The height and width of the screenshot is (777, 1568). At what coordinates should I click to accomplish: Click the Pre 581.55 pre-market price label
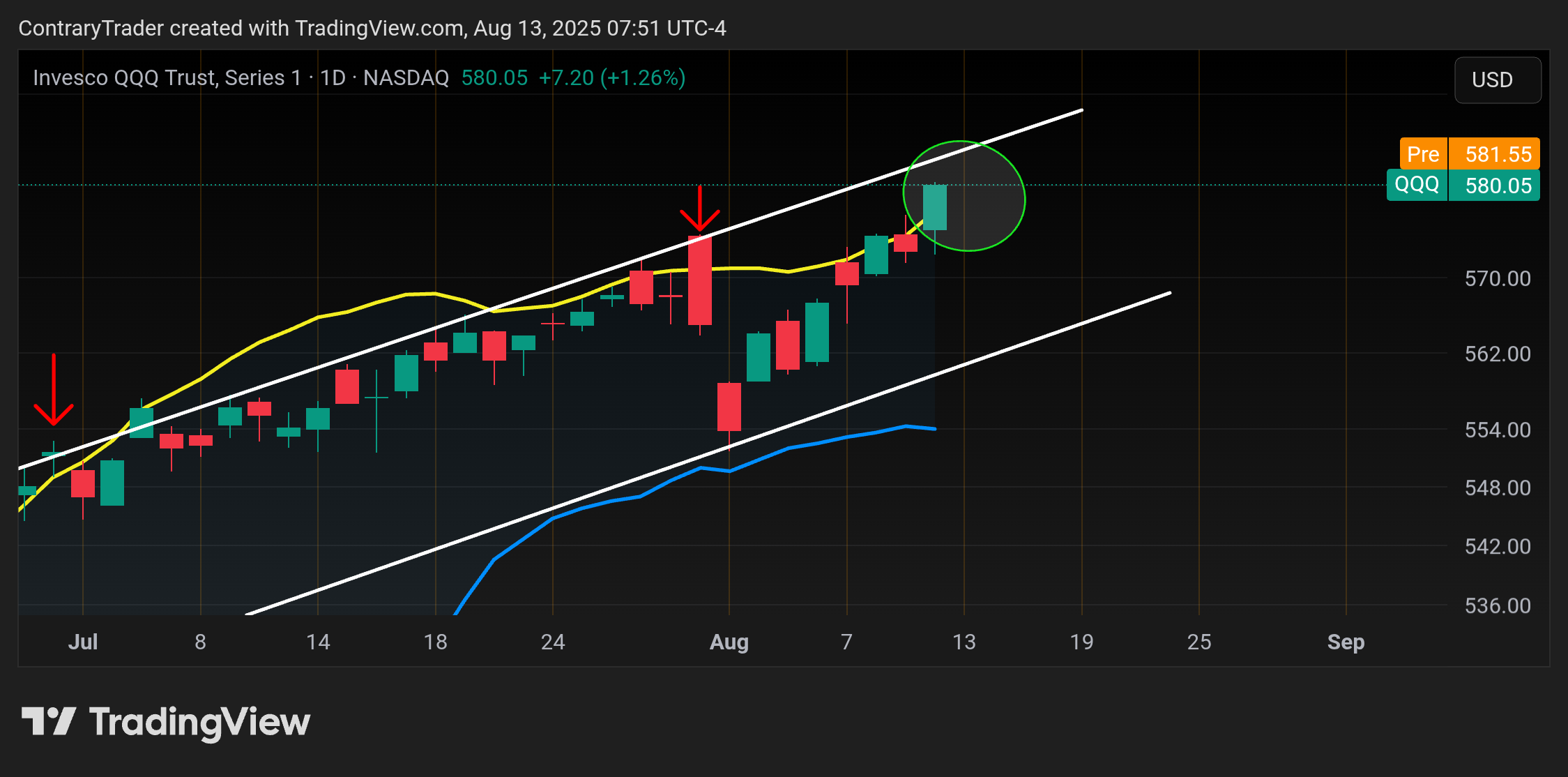pos(1470,154)
